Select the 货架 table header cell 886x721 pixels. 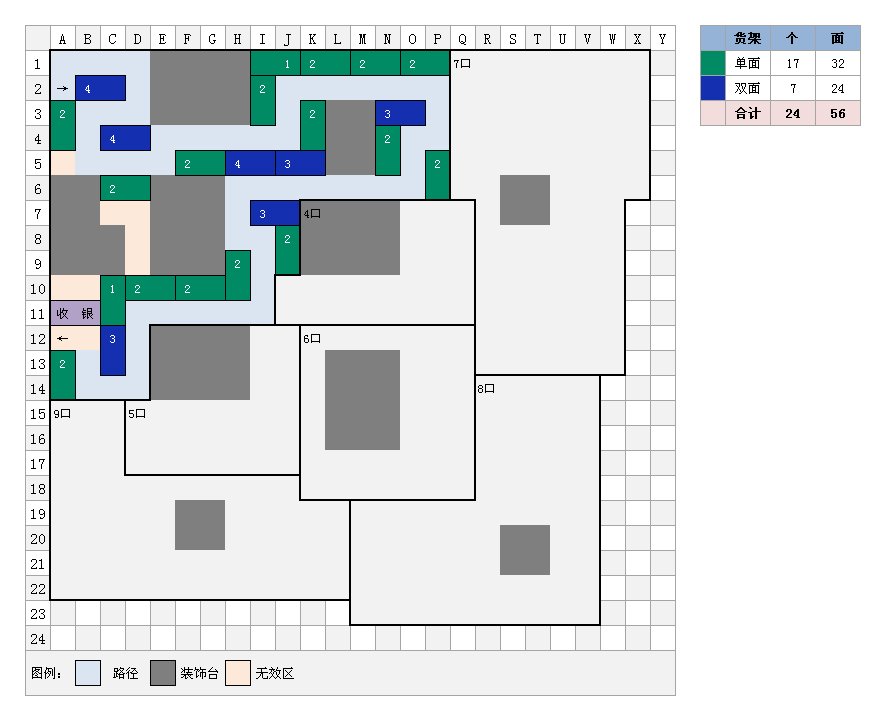pos(747,38)
